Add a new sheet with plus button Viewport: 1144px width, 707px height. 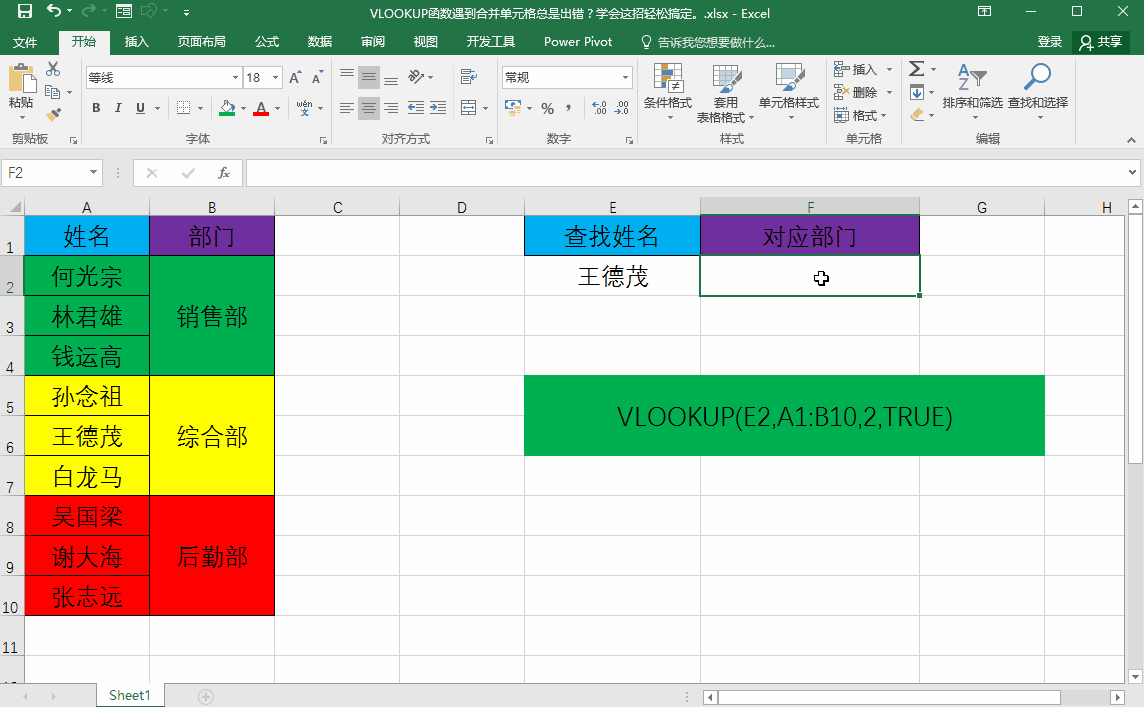[x=206, y=697]
